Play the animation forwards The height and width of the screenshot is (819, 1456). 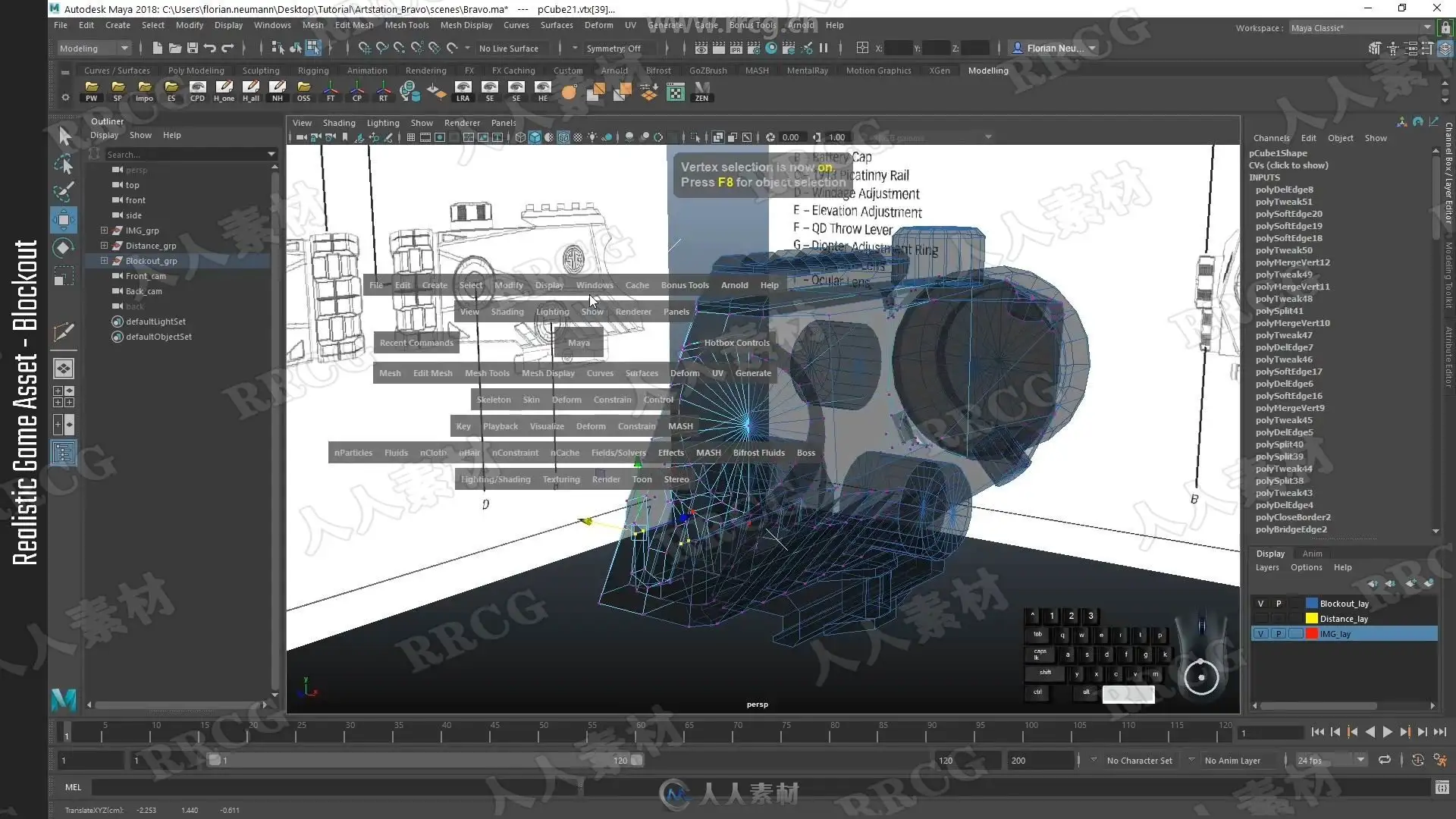click(x=1387, y=732)
